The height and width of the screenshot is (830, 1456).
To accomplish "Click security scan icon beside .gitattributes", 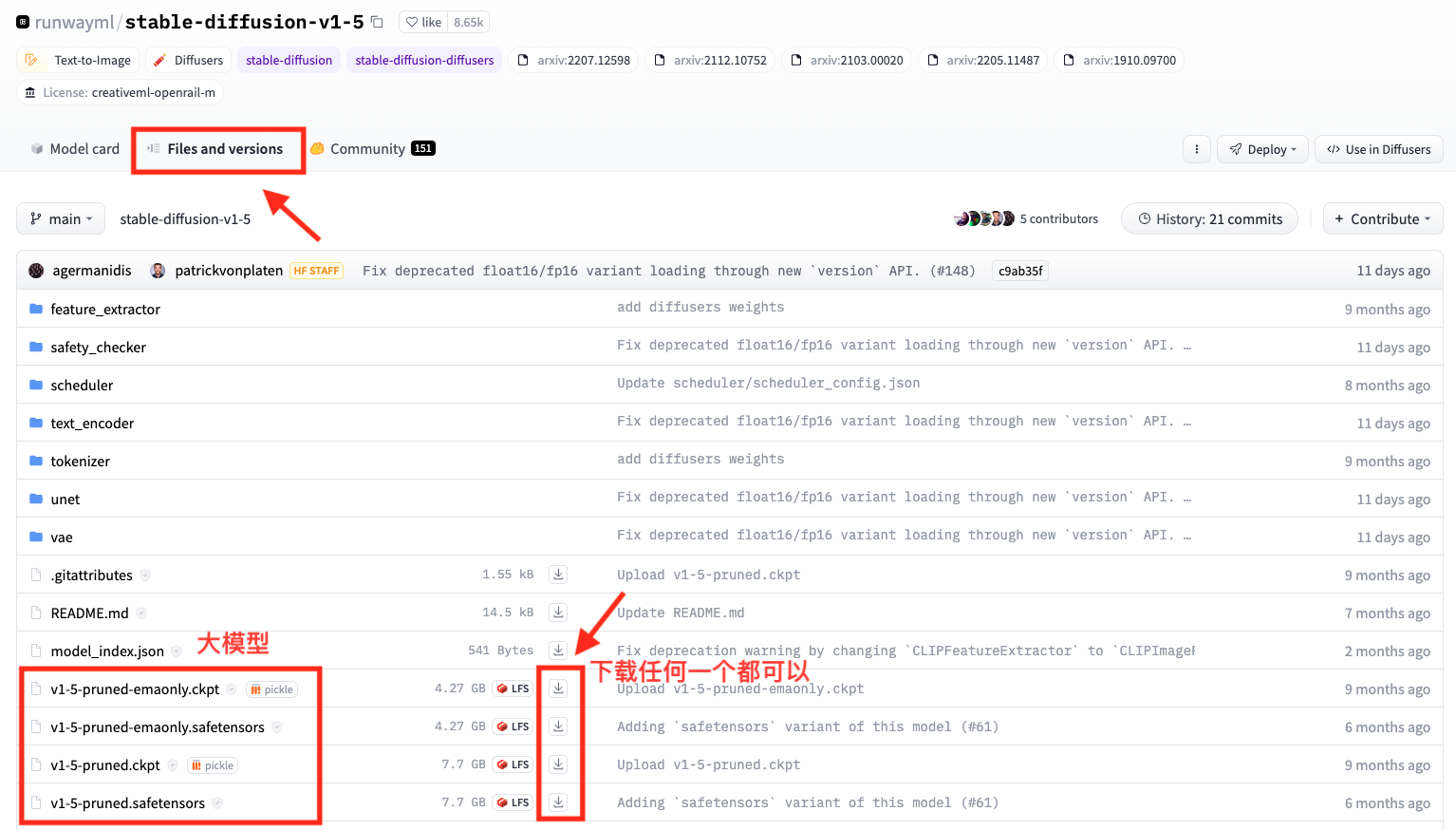I will tap(145, 575).
